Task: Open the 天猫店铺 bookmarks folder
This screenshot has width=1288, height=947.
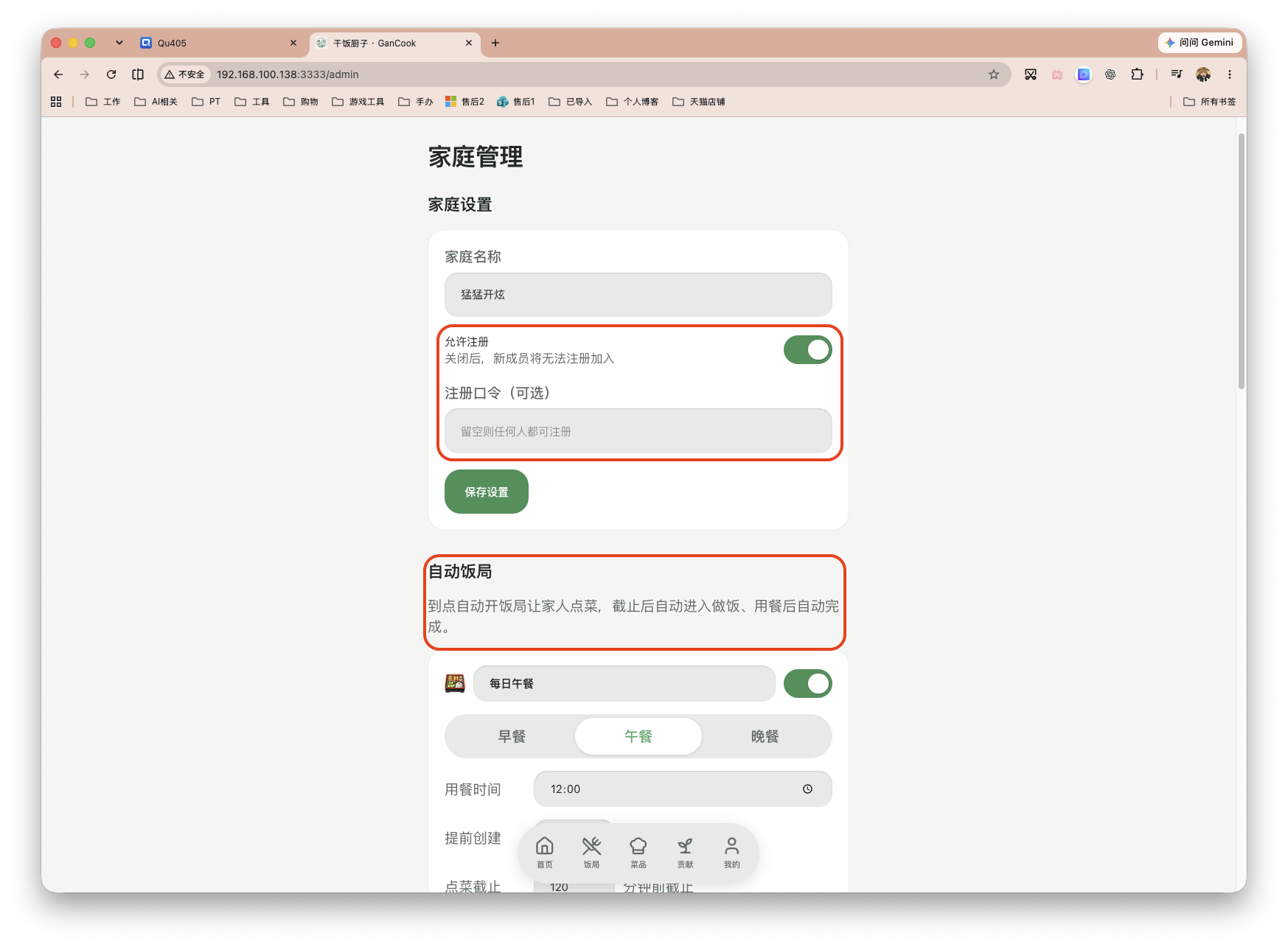Action: coord(699,102)
